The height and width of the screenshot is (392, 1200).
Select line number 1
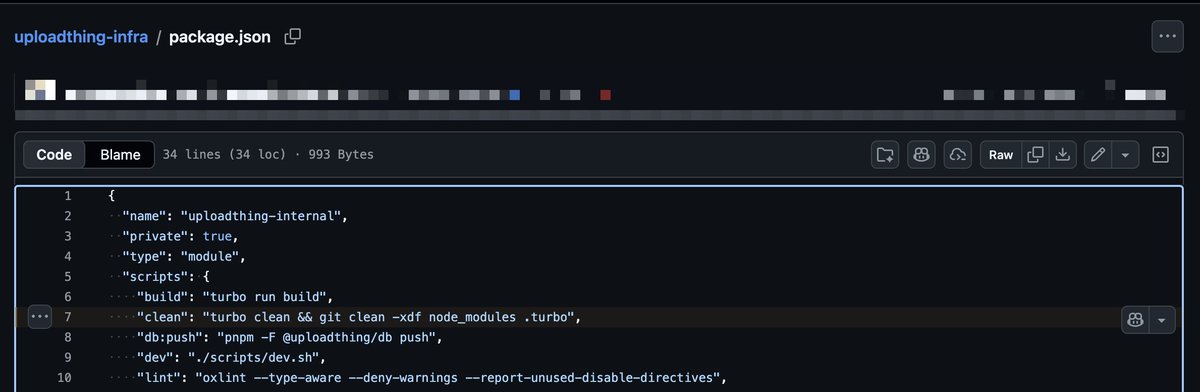coord(67,196)
